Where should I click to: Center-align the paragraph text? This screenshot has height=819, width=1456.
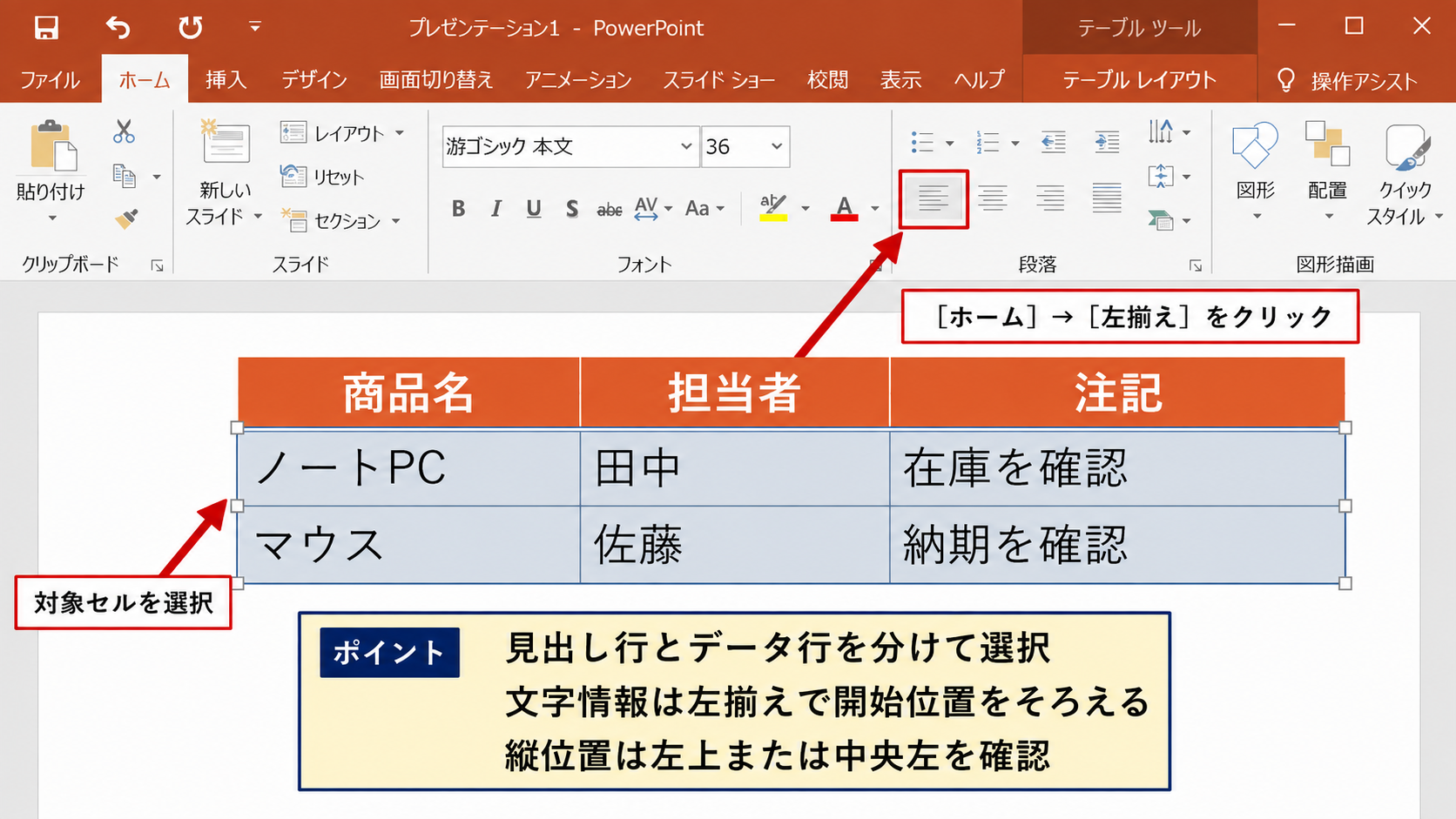point(992,198)
